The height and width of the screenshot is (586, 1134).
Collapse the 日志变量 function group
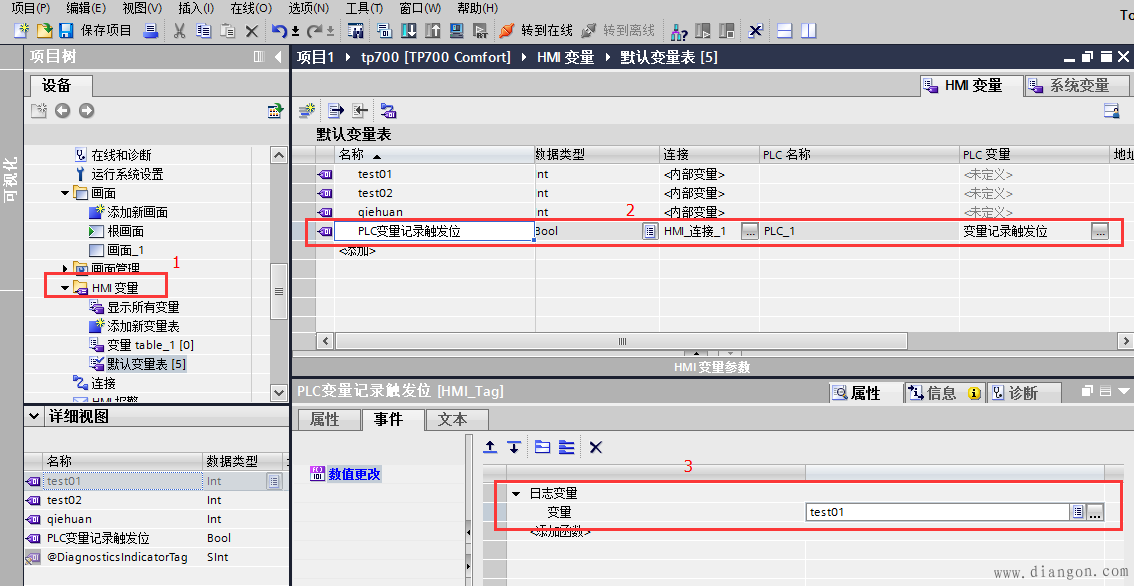pos(516,493)
